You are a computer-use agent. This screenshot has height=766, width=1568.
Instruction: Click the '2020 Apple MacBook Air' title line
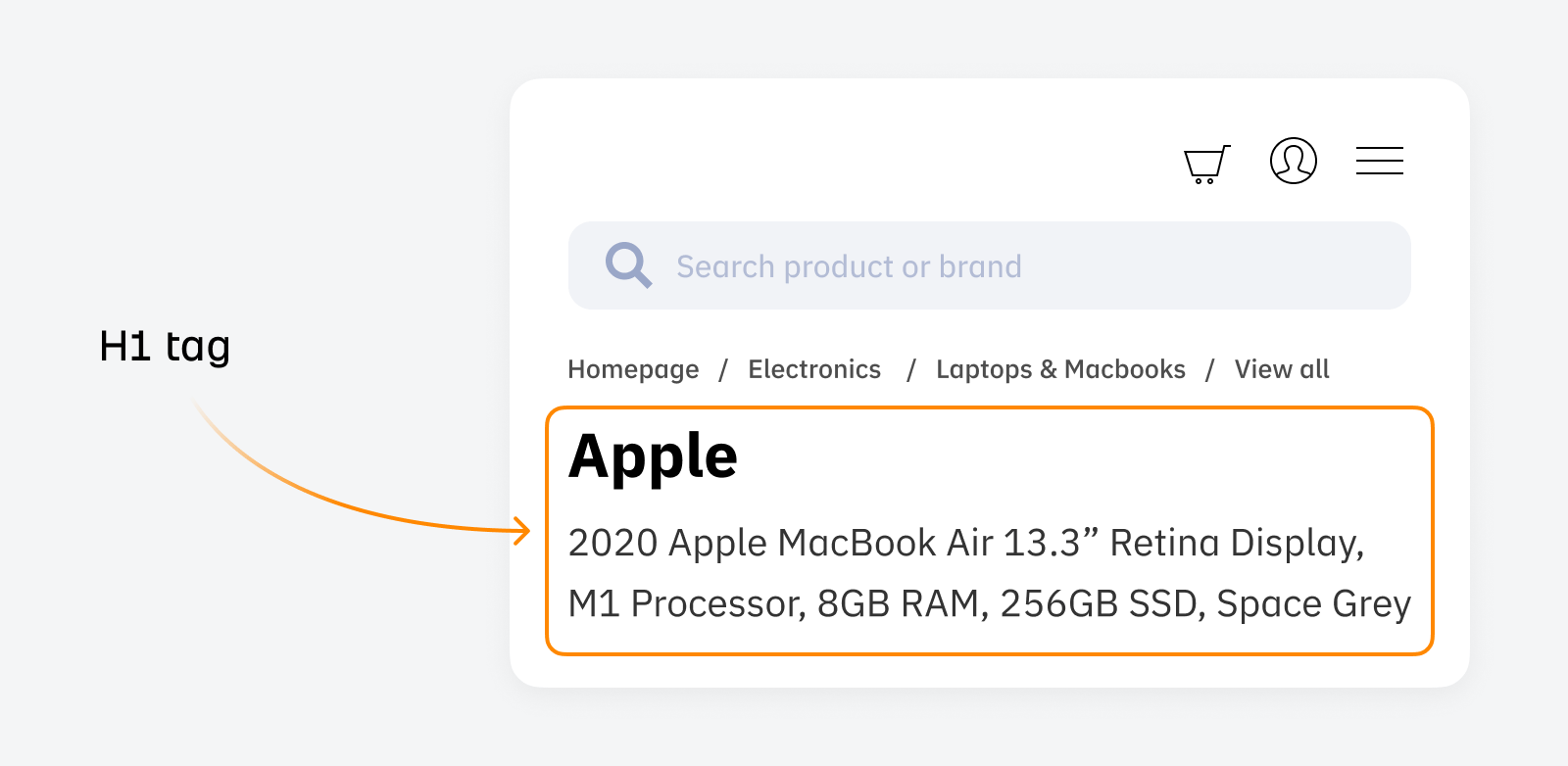tap(833, 543)
